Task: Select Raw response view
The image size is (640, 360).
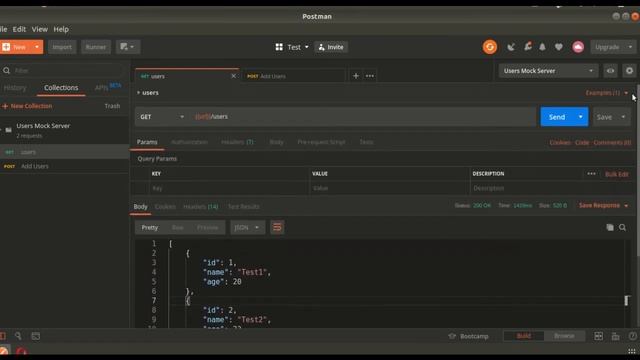Action: 178,227
